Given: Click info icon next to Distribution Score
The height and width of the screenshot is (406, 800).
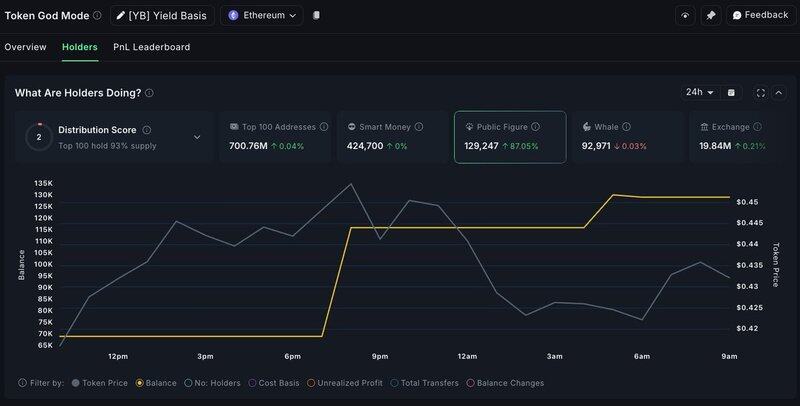Looking at the screenshot, I should point(147,130).
